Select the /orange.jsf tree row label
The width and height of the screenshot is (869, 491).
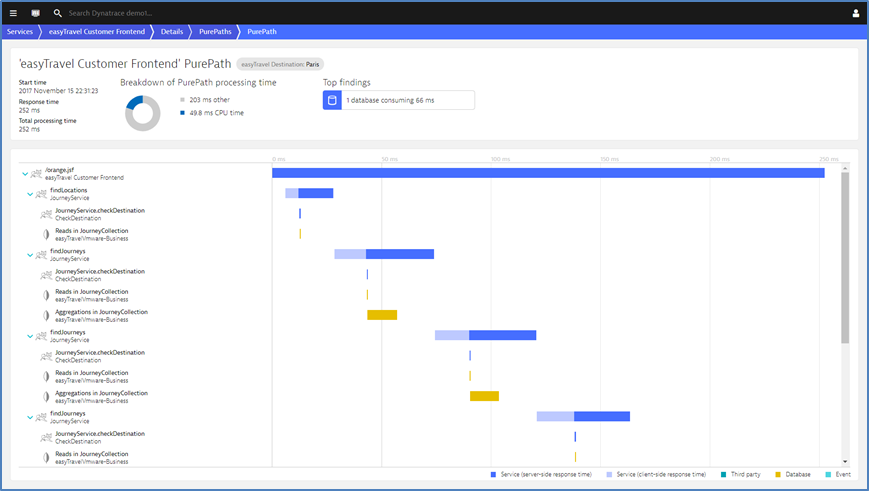pos(84,174)
